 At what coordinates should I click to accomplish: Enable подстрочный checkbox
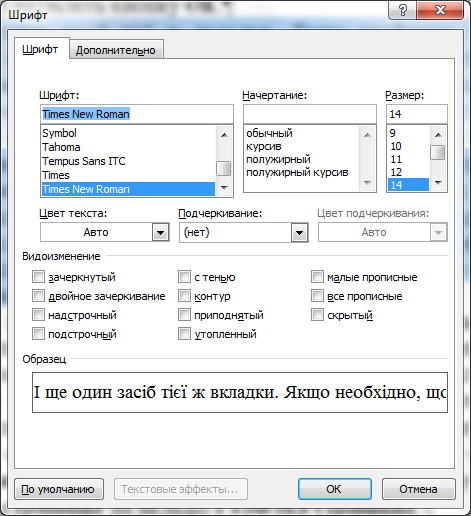coord(38,334)
